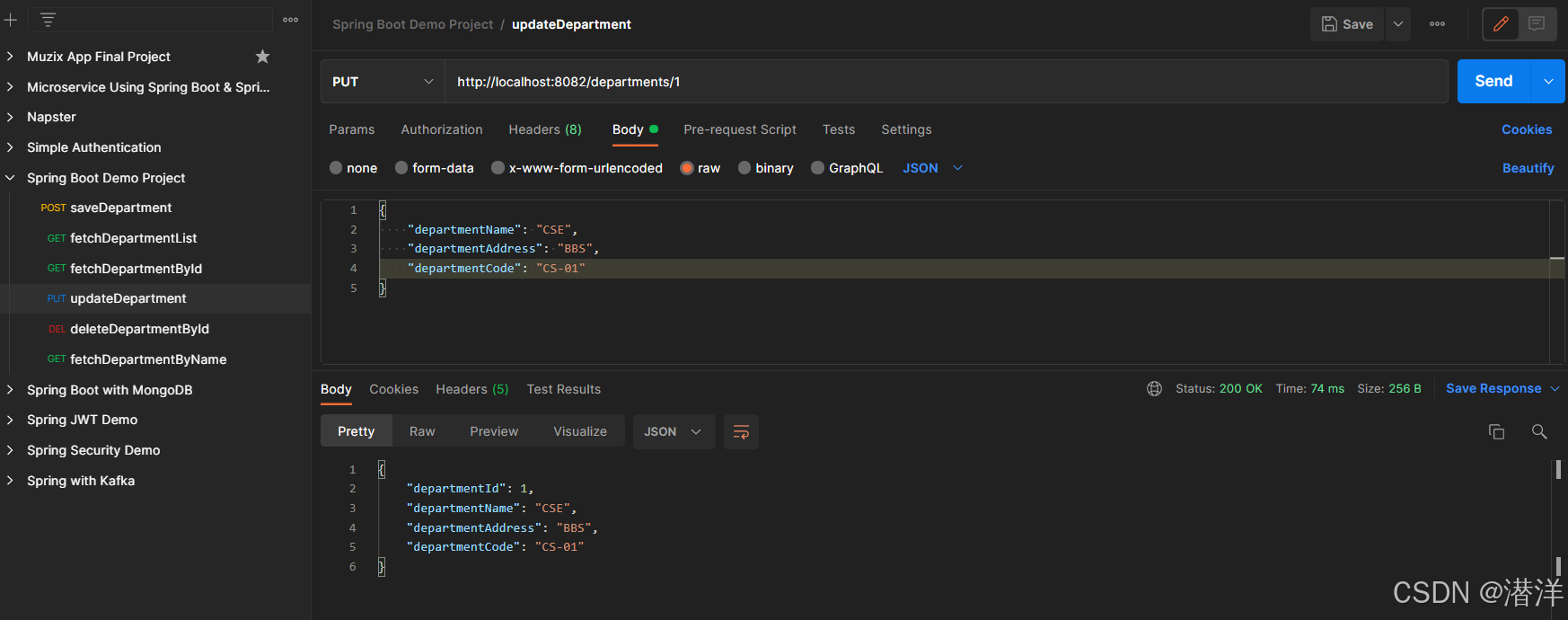Expand the Microservice Using Spring Boot collection
The image size is (1568, 620).
coord(11,87)
